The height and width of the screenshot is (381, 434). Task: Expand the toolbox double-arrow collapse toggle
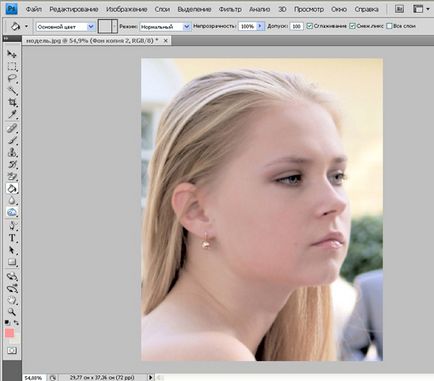coord(6,39)
